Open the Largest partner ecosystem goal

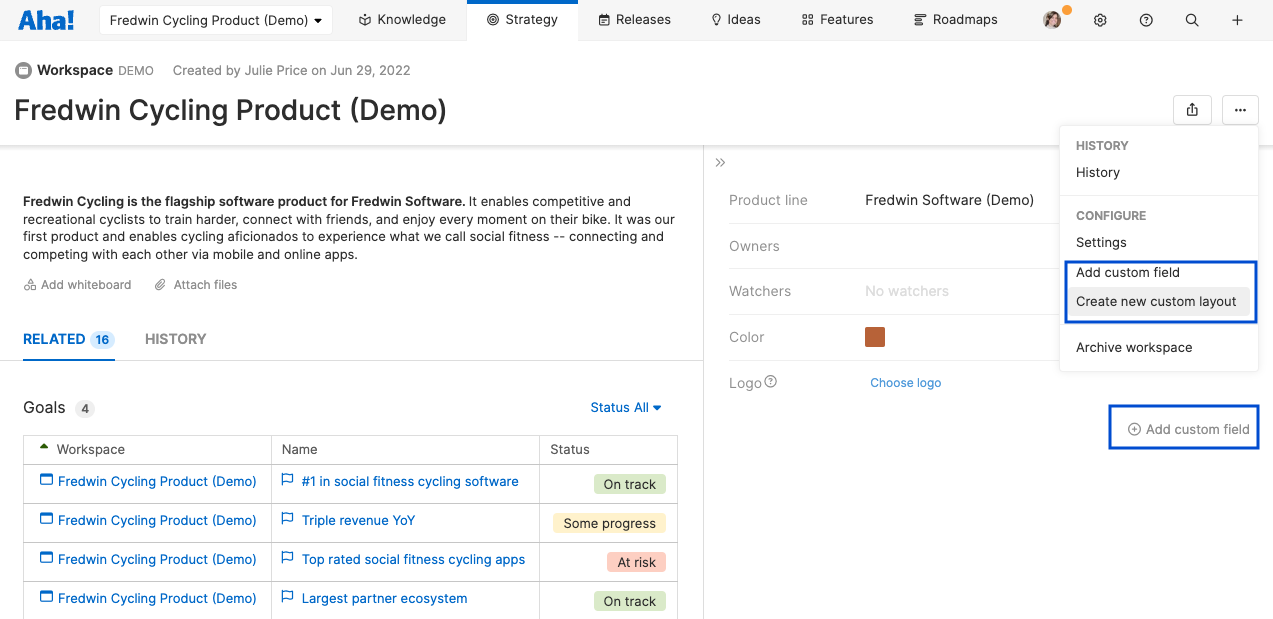(384, 599)
